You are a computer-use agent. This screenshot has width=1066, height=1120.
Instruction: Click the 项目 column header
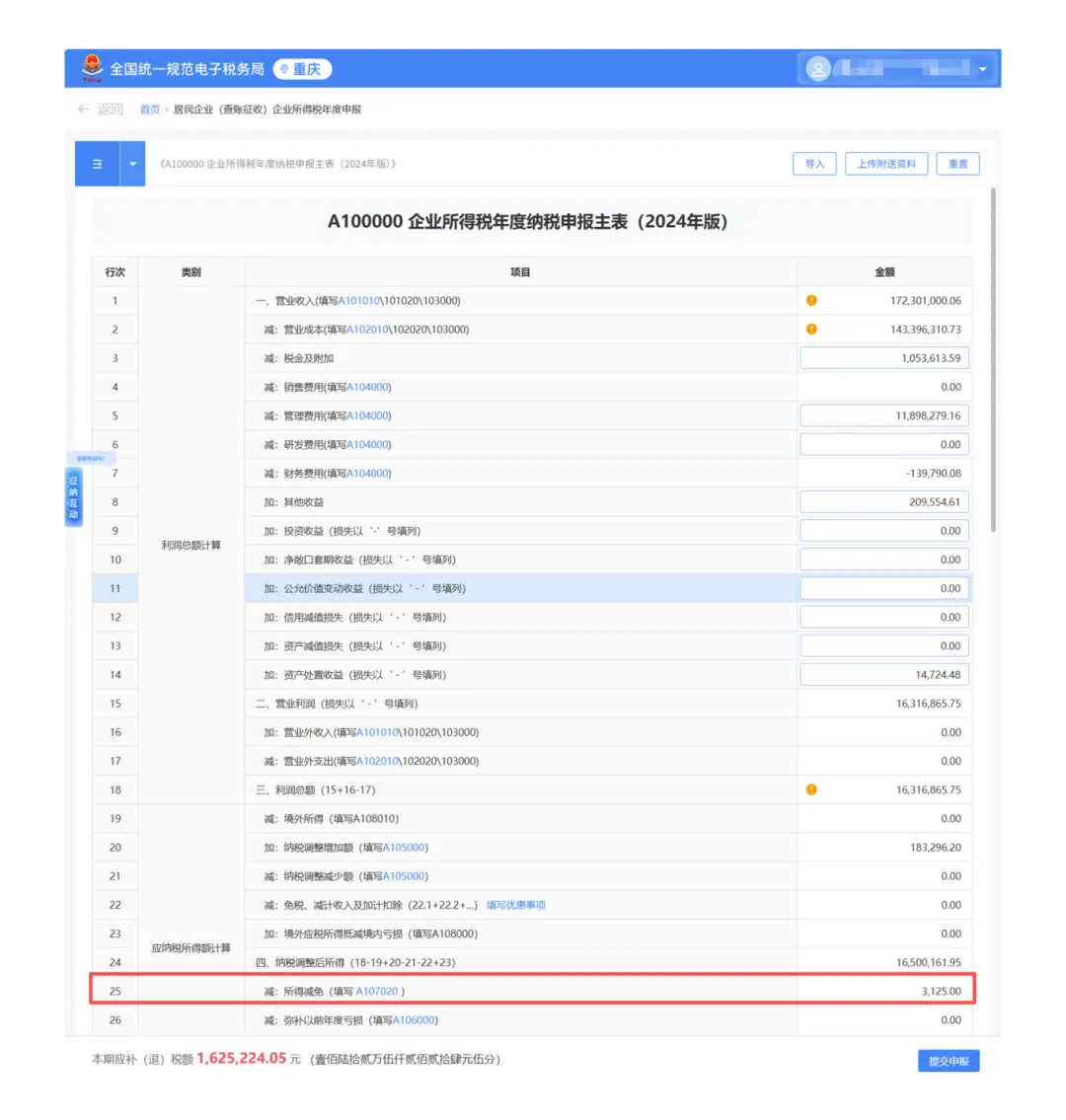[520, 272]
